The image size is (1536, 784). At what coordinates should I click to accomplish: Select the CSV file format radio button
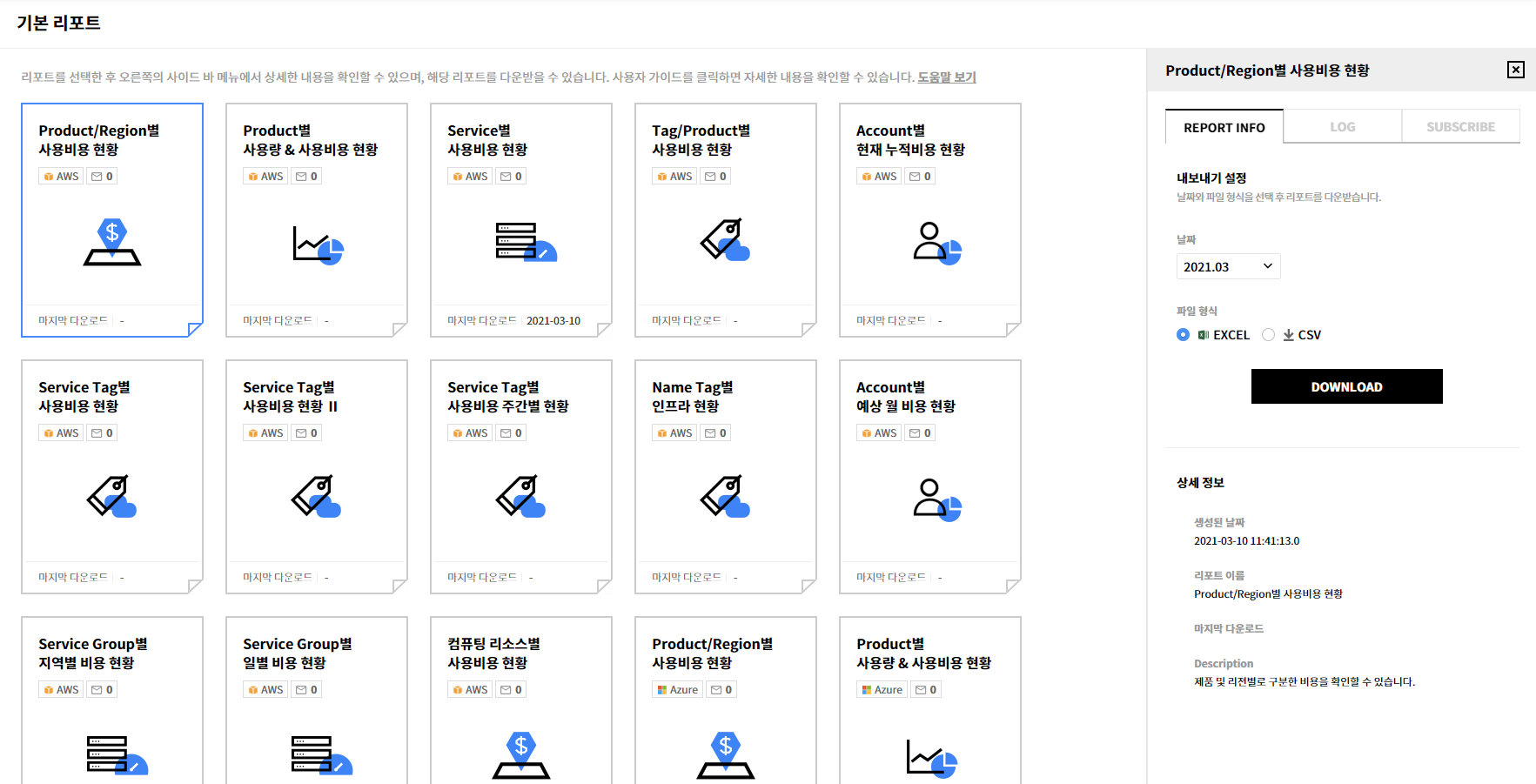click(1269, 335)
